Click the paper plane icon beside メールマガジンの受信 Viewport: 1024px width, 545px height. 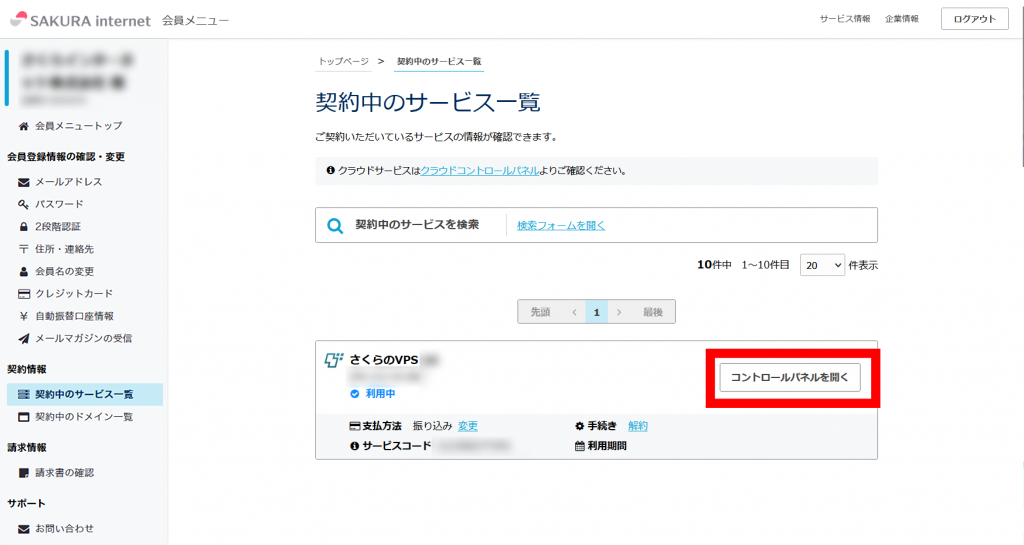tap(24, 338)
